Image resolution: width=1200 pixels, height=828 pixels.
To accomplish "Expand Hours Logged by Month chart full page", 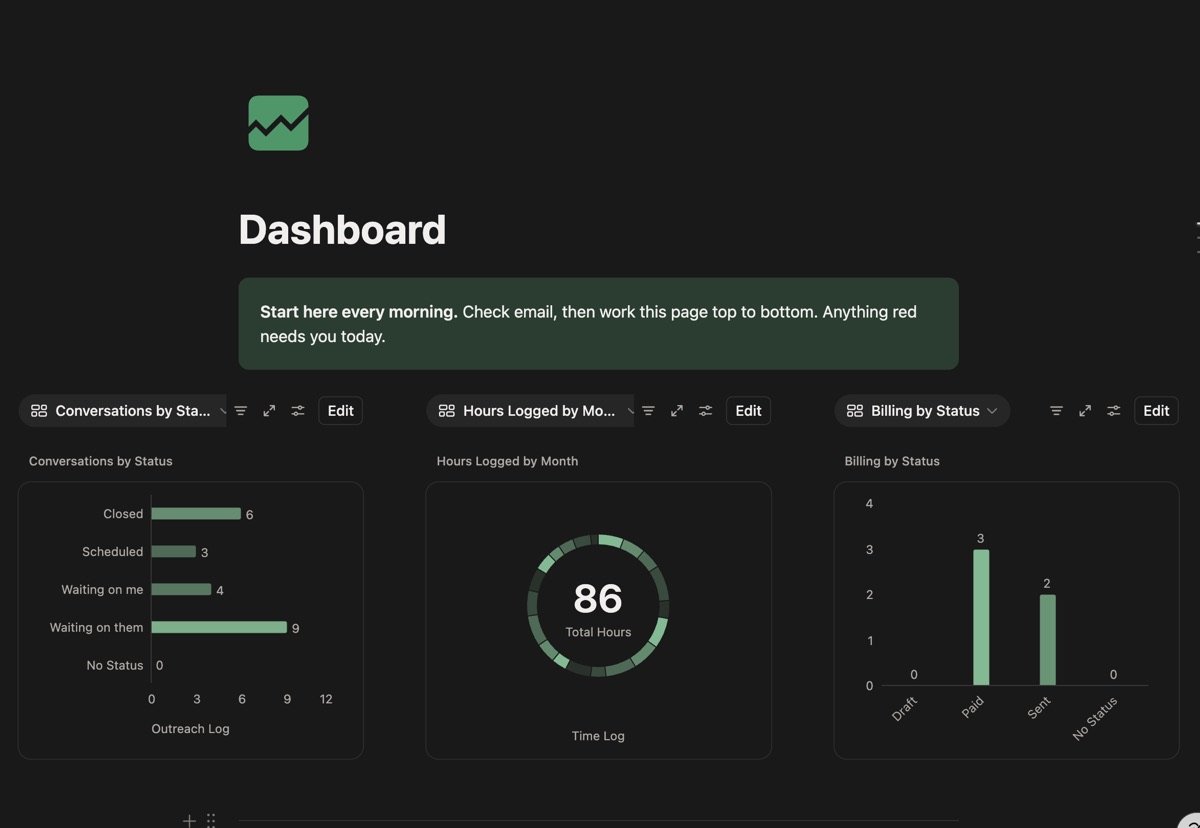I will point(677,411).
